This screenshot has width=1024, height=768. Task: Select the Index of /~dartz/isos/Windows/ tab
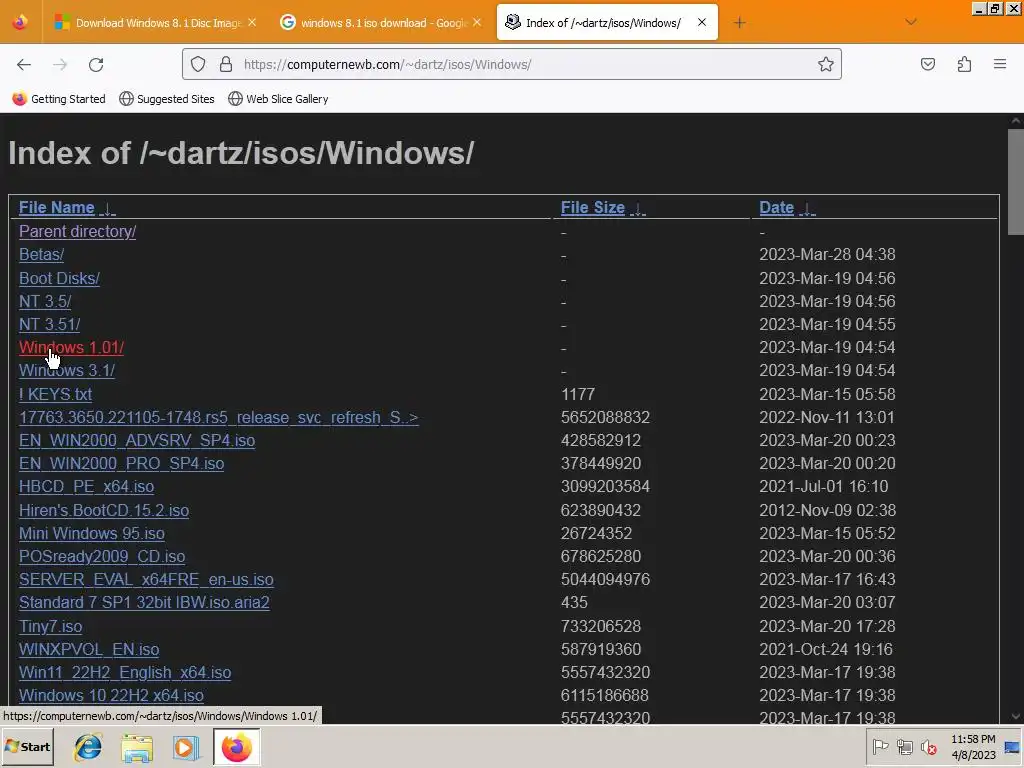click(x=607, y=22)
